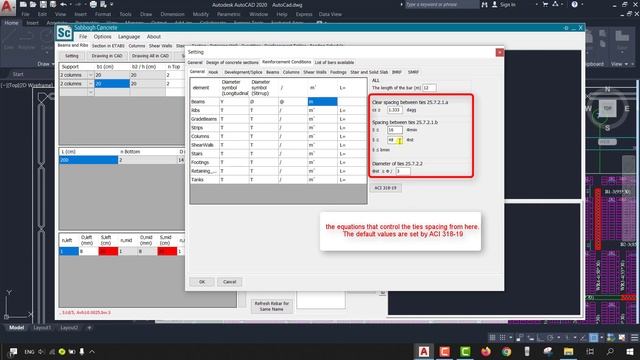
Task: Select the GradeBeams row in element table
Action: point(278,119)
